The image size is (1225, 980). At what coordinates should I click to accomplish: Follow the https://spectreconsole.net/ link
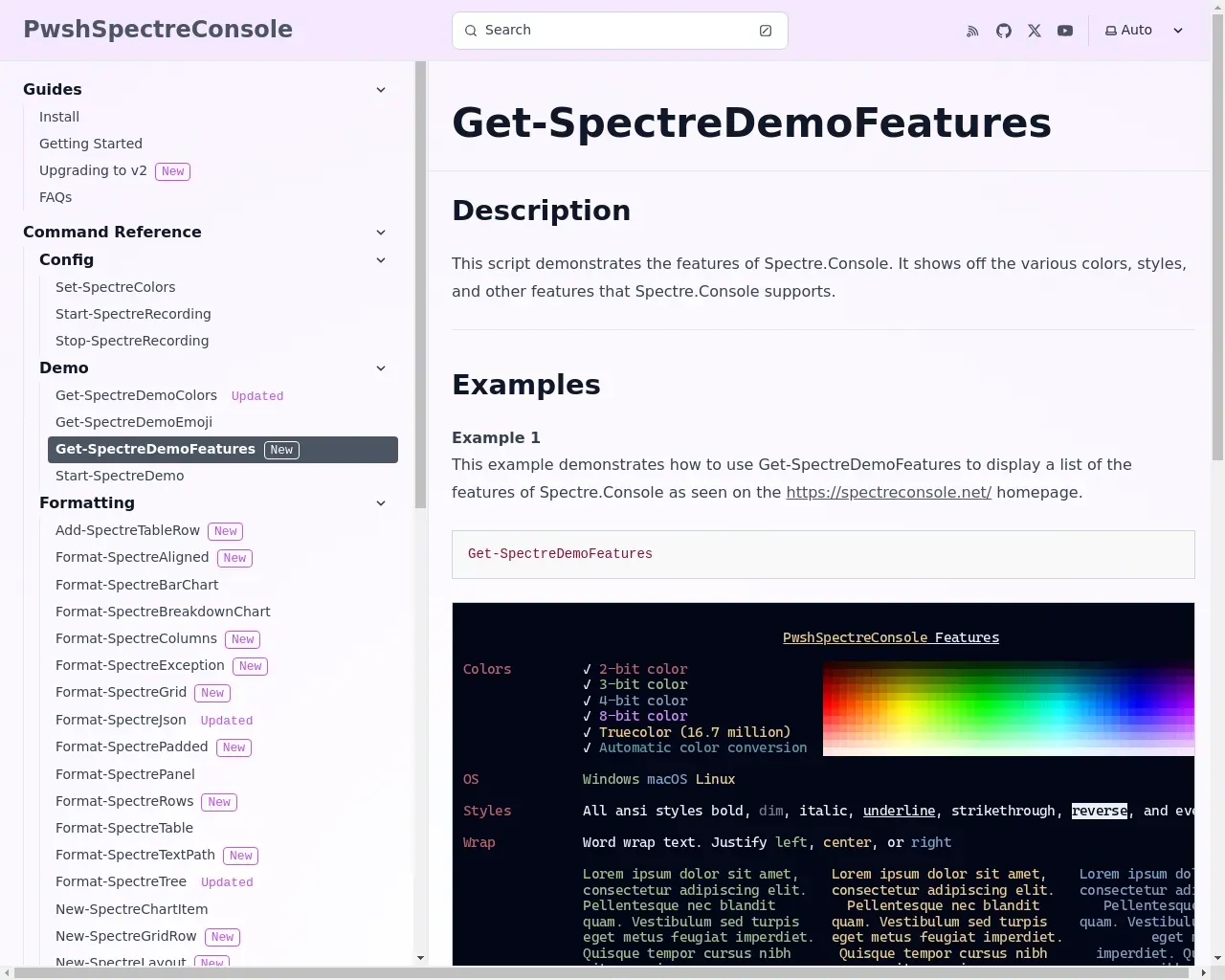click(888, 492)
